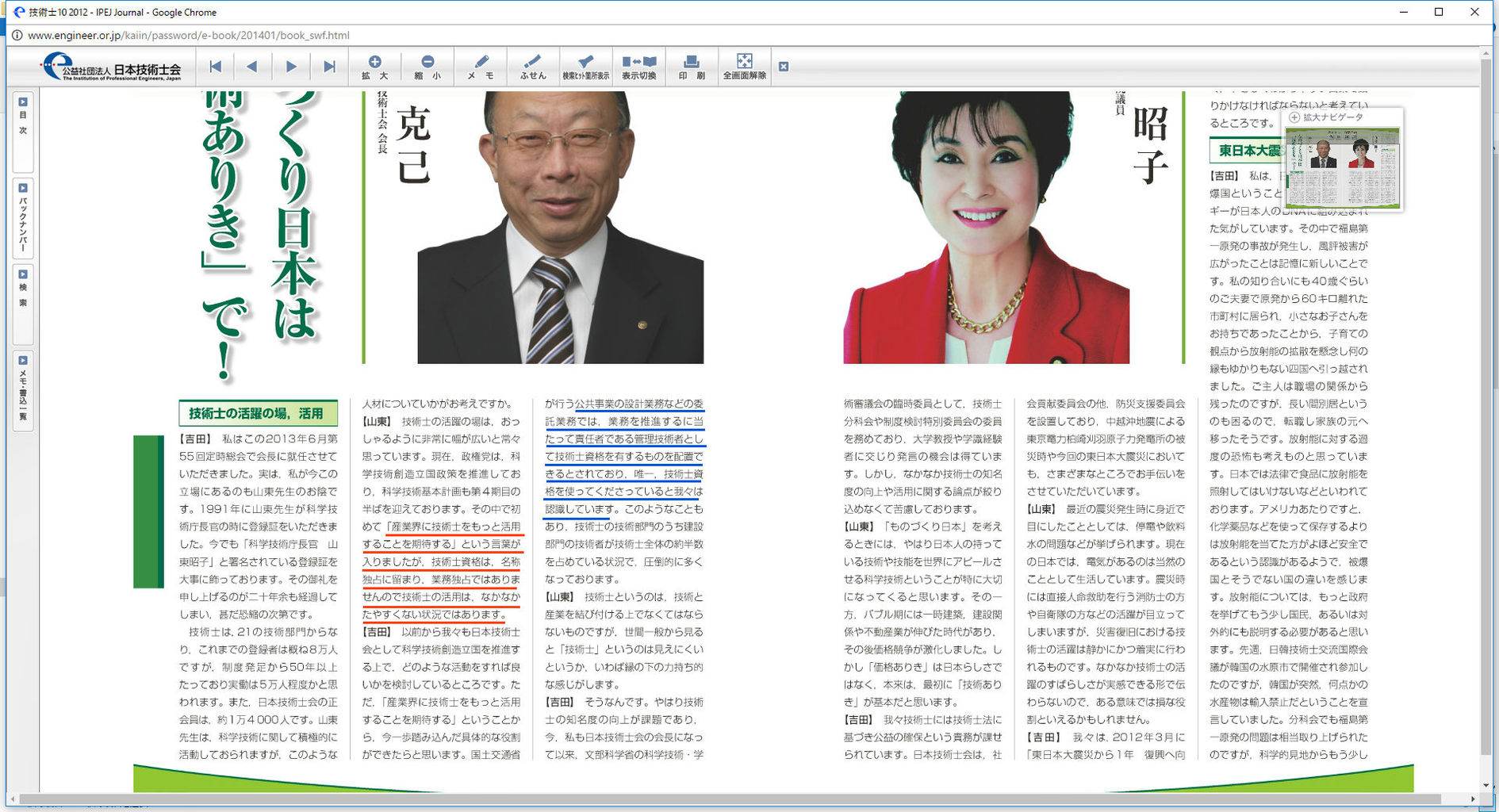Image resolution: width=1499 pixels, height=812 pixels.
Task: Zoom in with the 拡大 button
Action: click(x=374, y=67)
